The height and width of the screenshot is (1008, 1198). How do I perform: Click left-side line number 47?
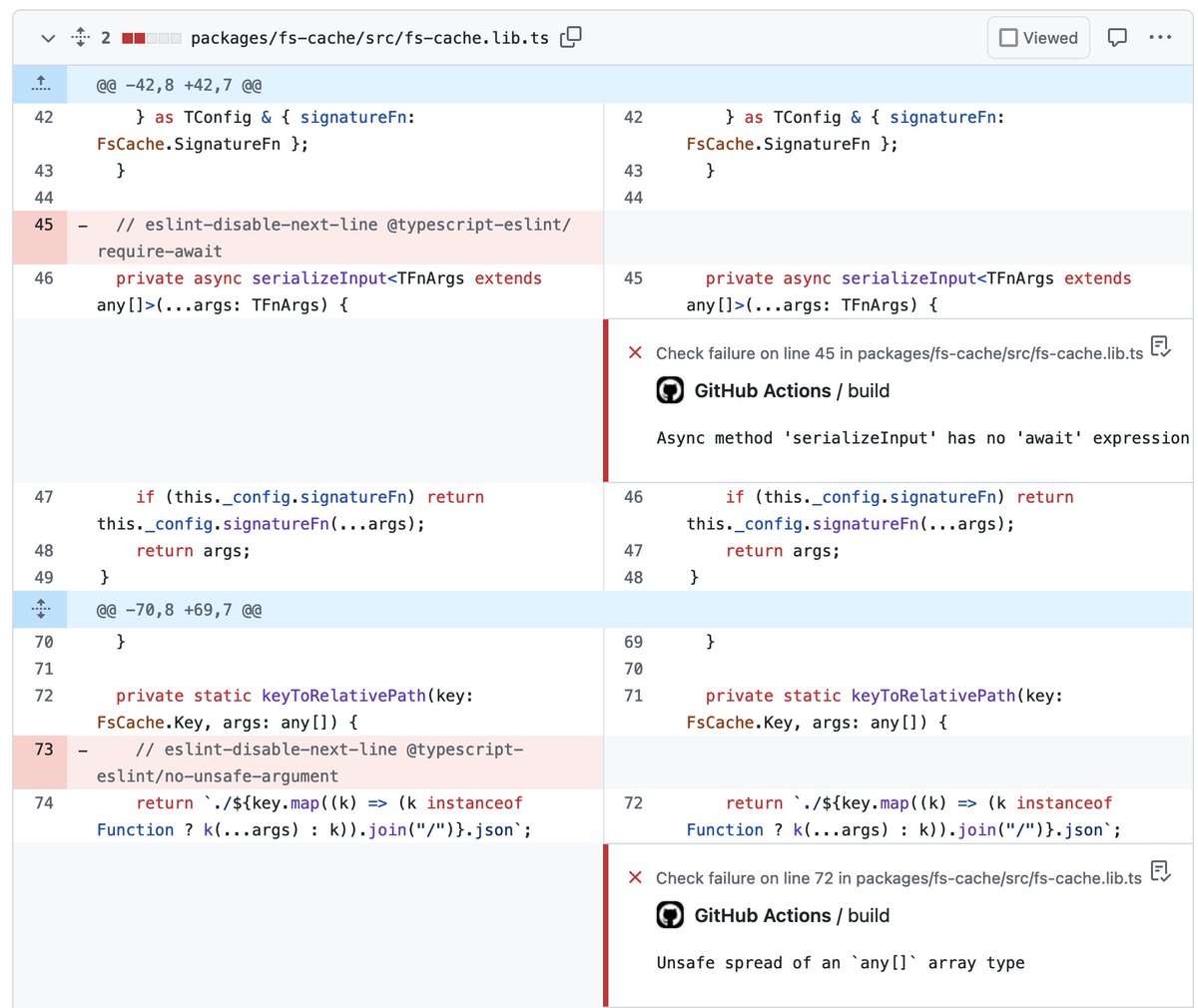point(44,497)
